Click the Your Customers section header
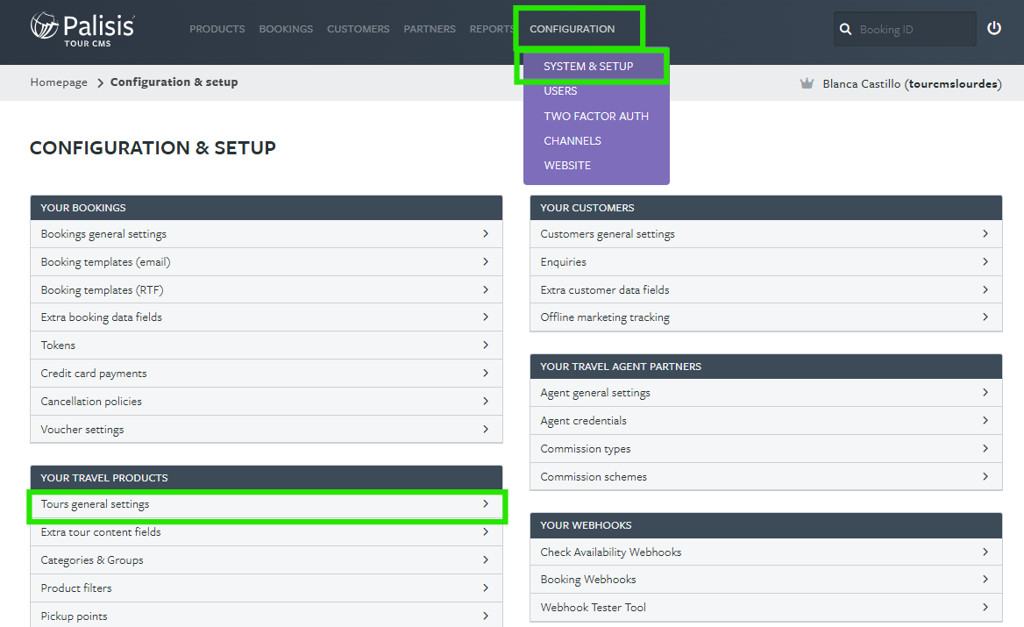The image size is (1024, 627). pyautogui.click(x=766, y=208)
